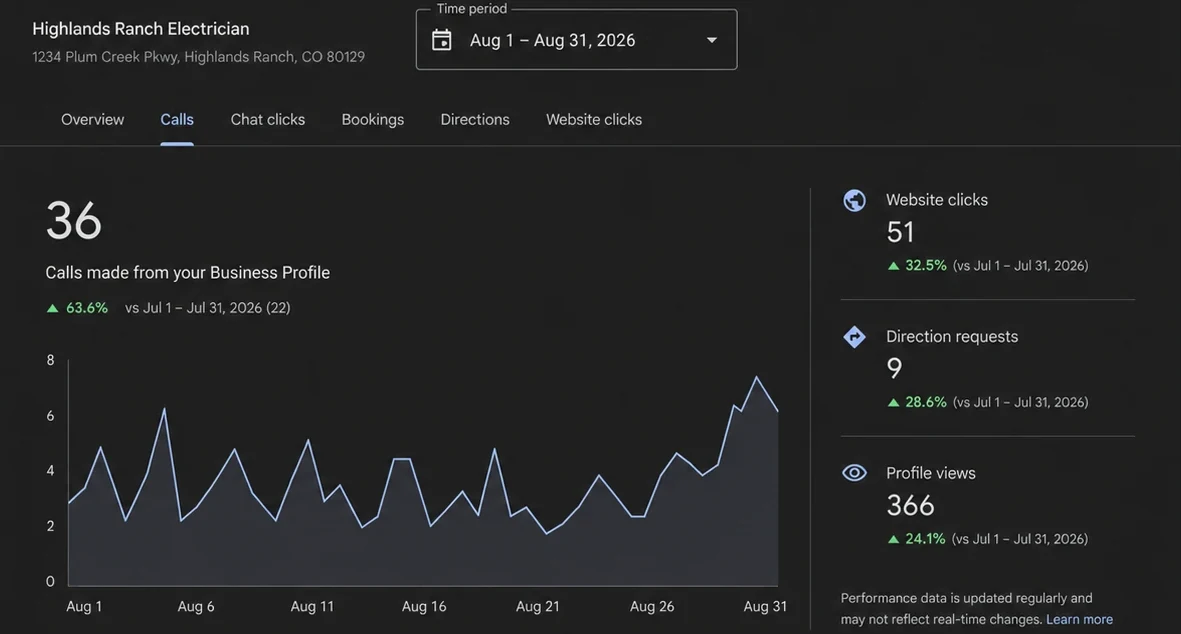Click the Aug 16 axis label

[424, 606]
